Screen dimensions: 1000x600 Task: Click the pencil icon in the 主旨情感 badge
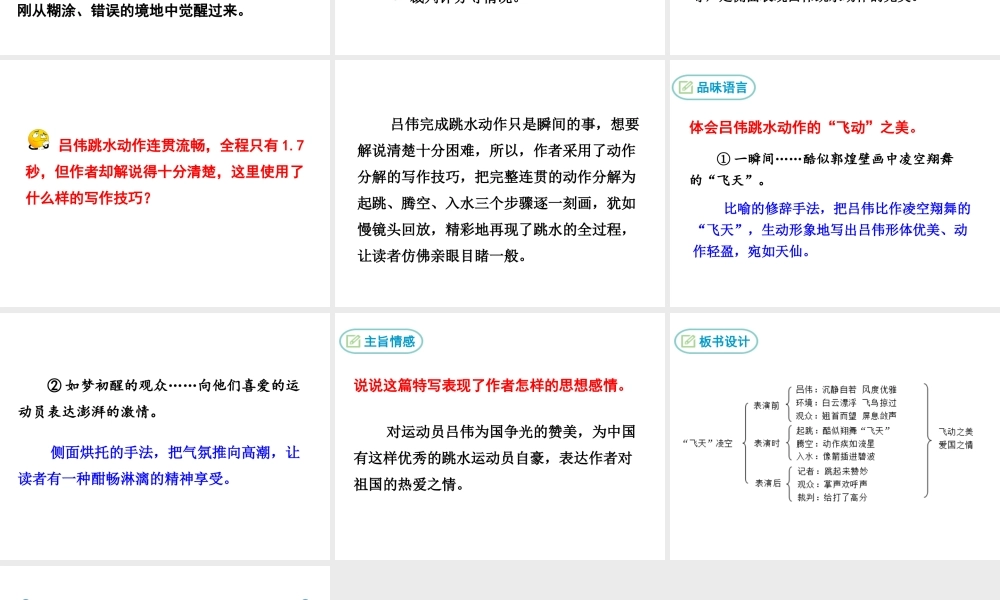tap(353, 341)
